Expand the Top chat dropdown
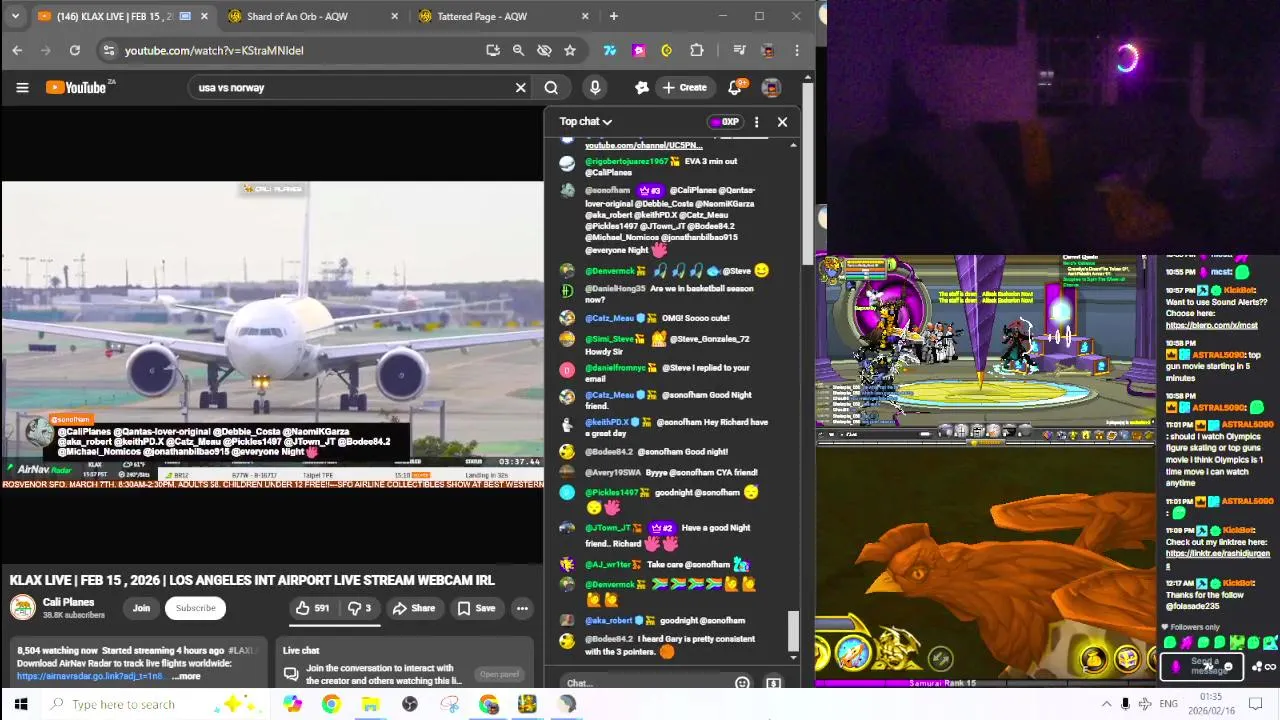This screenshot has height=720, width=1280. coord(586,122)
